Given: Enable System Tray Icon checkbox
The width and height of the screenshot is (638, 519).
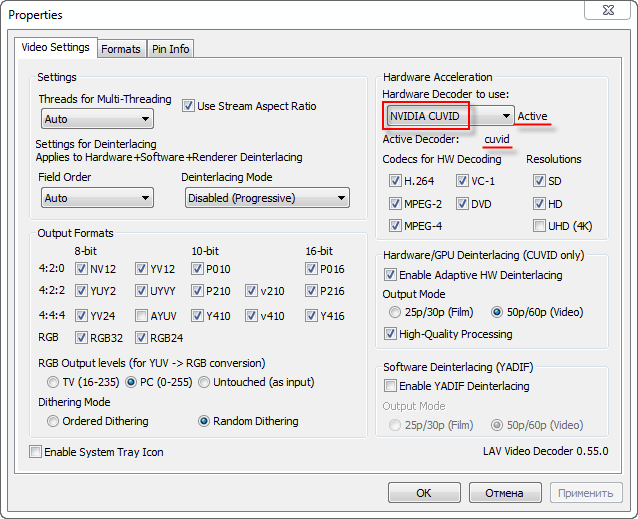Looking at the screenshot, I should pyautogui.click(x=36, y=452).
